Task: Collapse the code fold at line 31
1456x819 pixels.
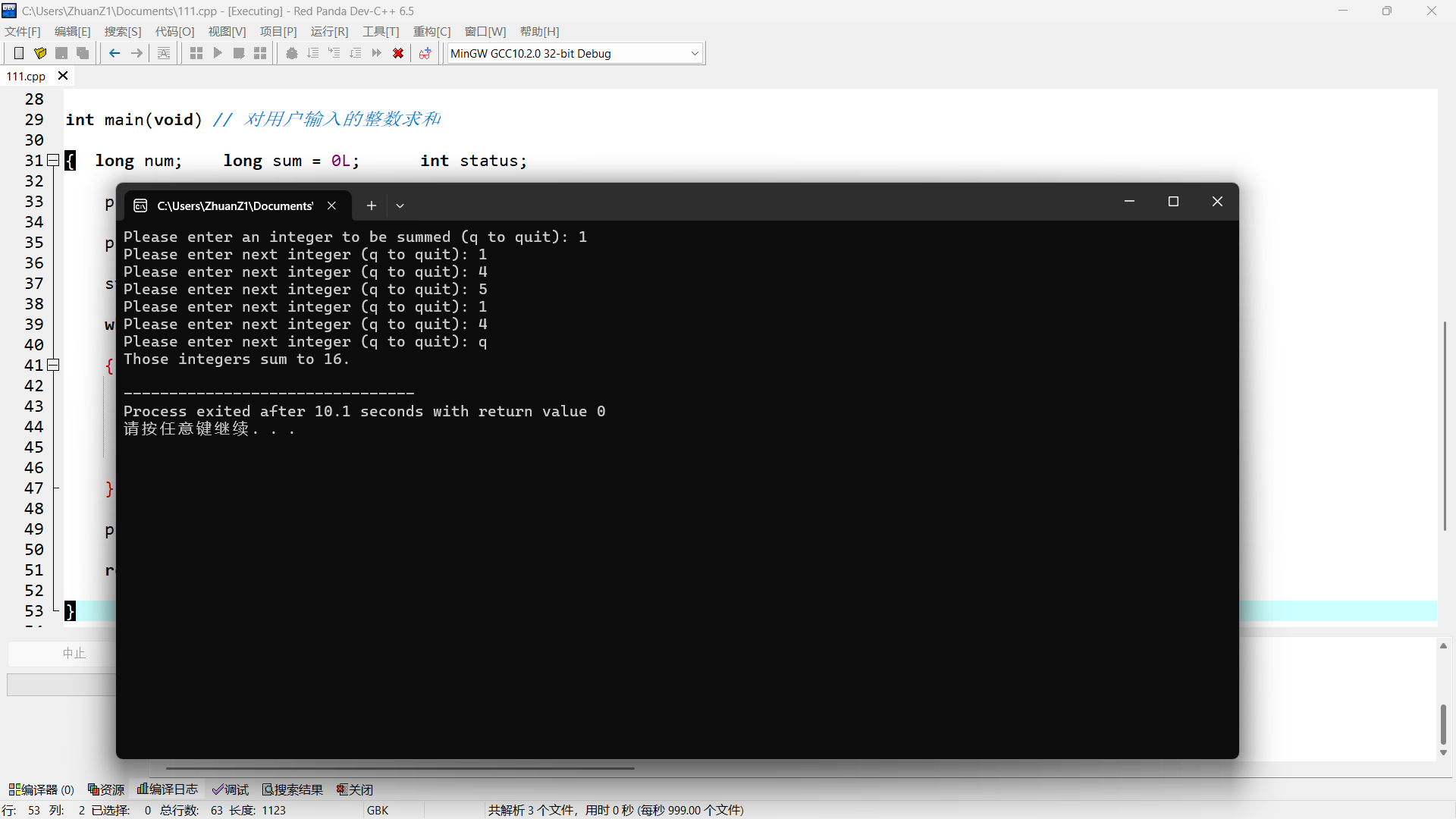Action: [x=54, y=160]
